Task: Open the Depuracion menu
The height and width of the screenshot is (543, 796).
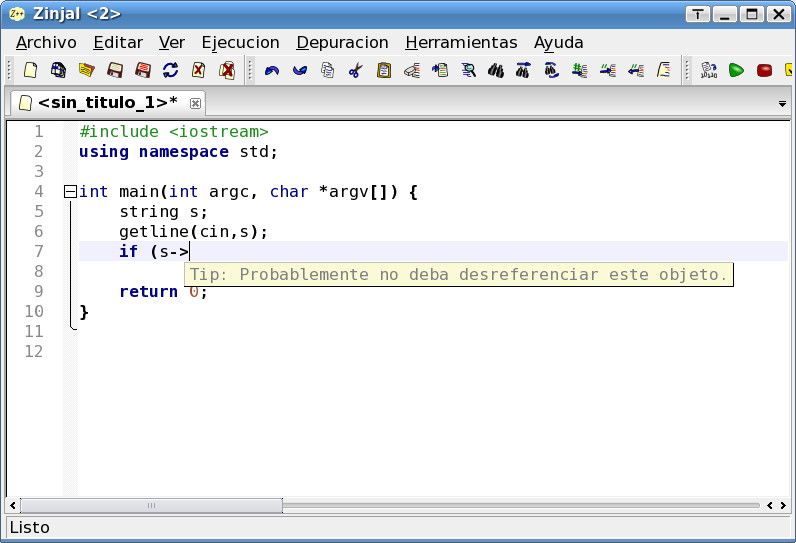Action: click(x=342, y=43)
